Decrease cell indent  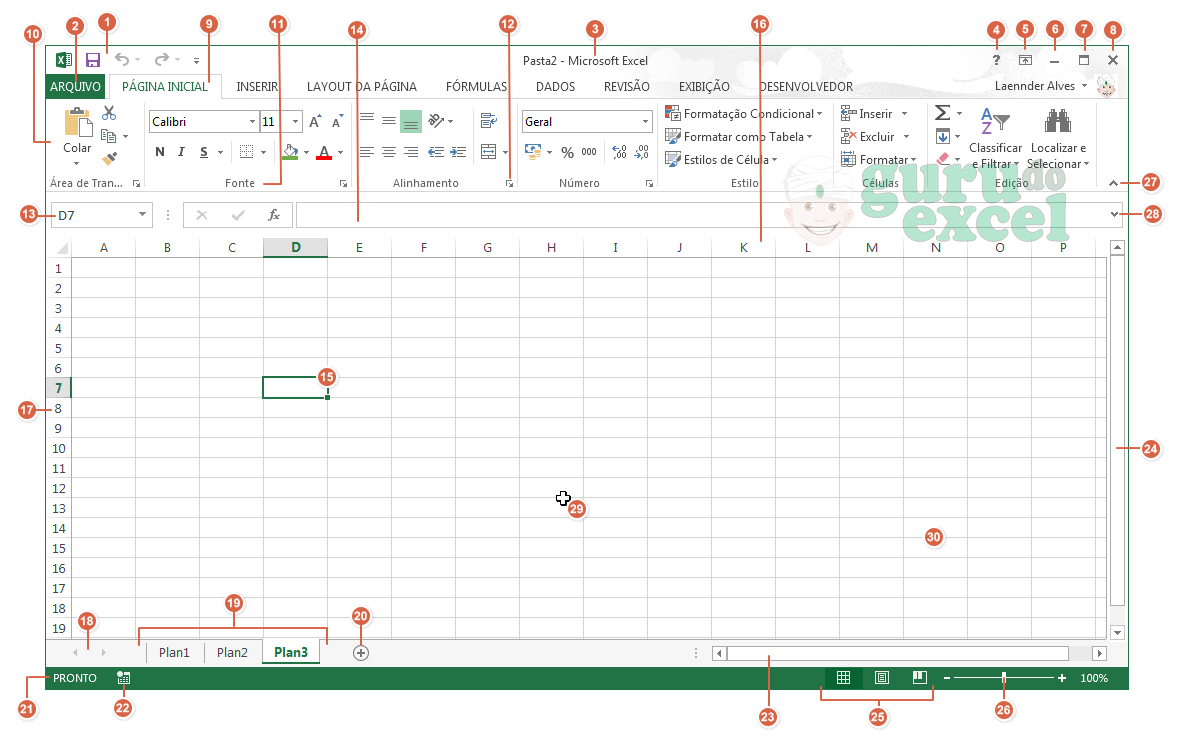click(436, 152)
